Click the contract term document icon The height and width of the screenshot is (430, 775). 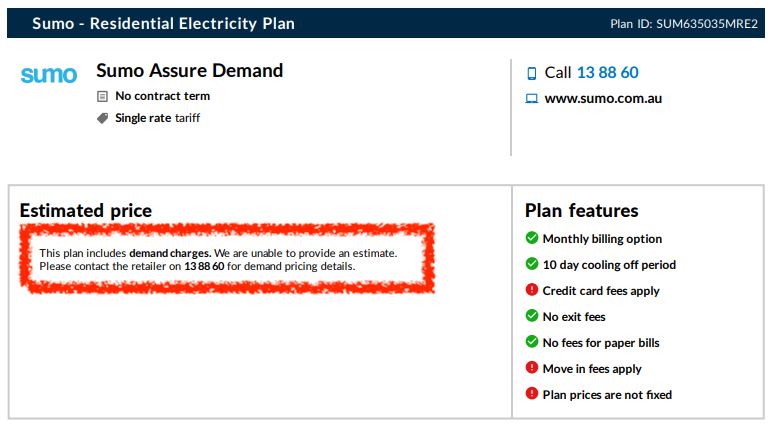pos(102,97)
